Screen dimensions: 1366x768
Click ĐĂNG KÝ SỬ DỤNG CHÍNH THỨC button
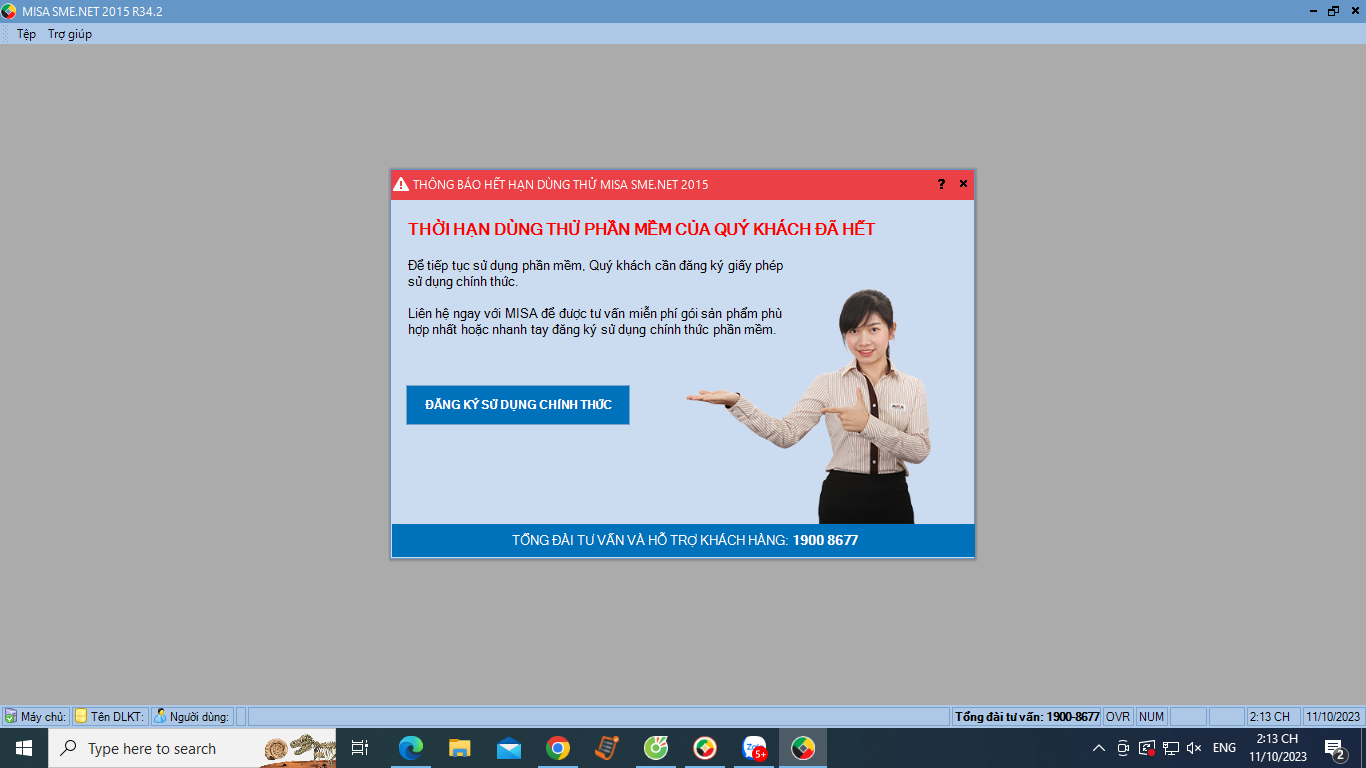click(x=518, y=405)
